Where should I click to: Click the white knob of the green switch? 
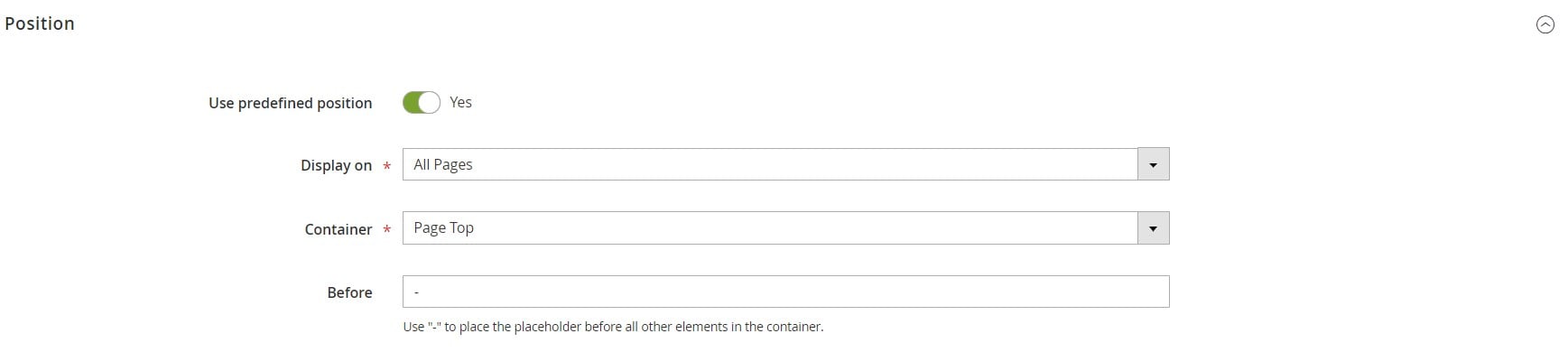[430, 103]
